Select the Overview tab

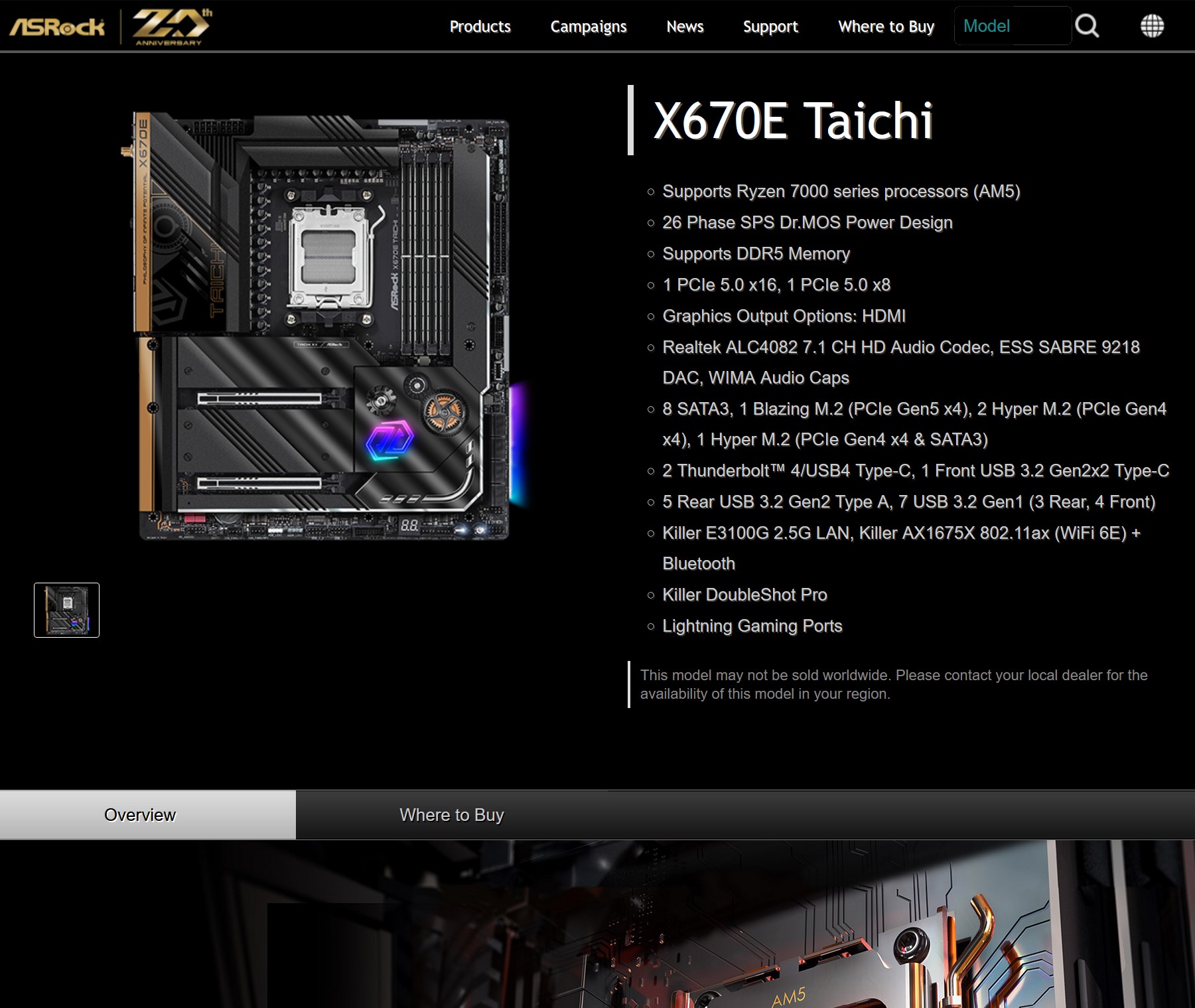tap(147, 815)
